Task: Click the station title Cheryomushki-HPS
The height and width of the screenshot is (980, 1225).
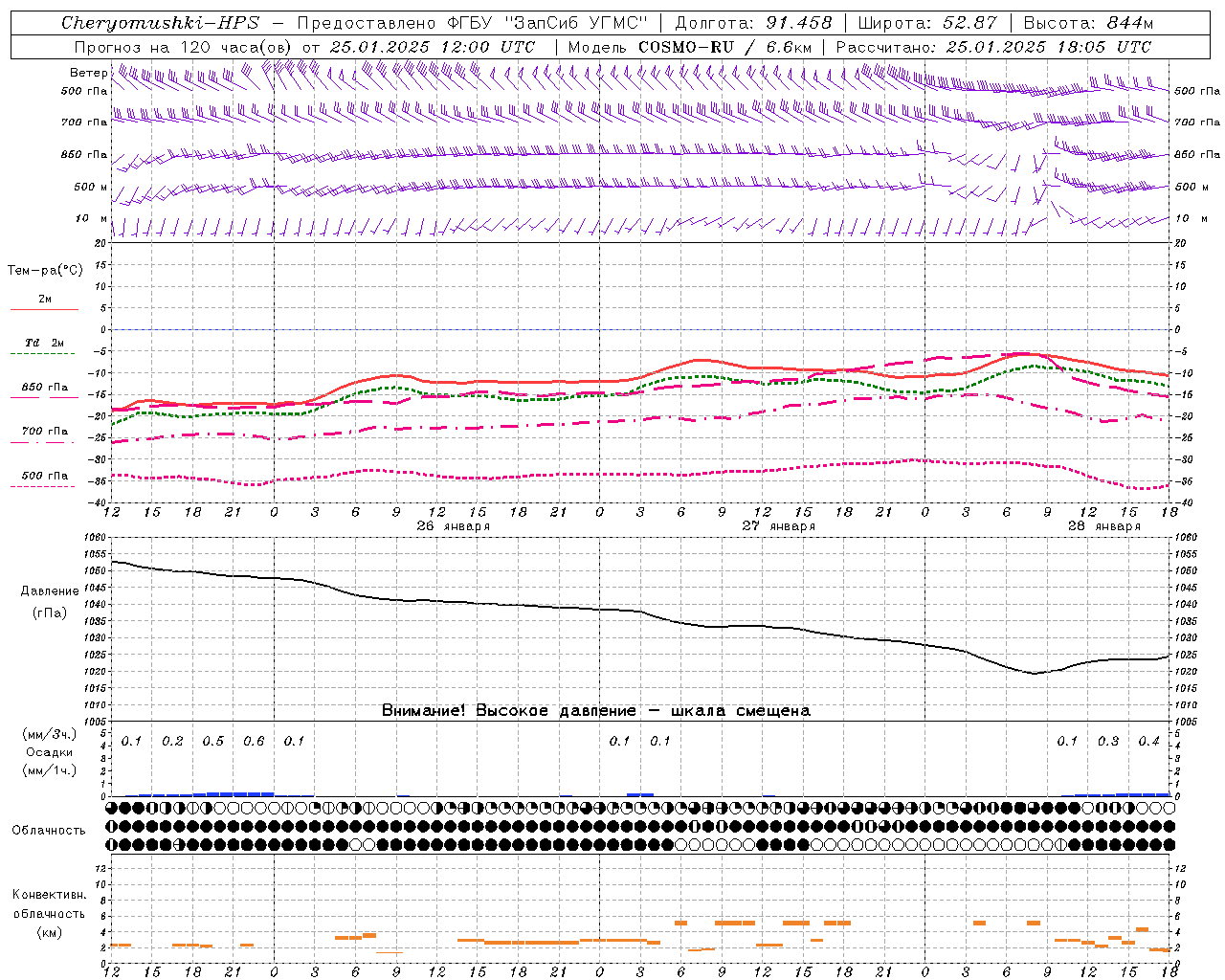Action: [x=160, y=23]
